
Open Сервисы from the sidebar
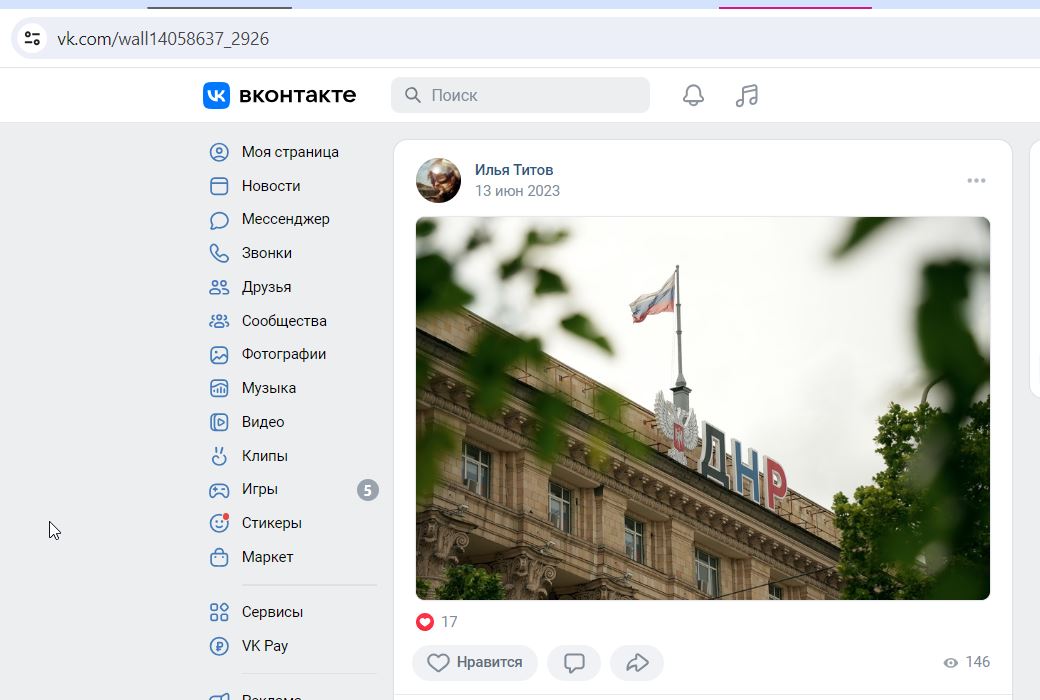coord(272,612)
